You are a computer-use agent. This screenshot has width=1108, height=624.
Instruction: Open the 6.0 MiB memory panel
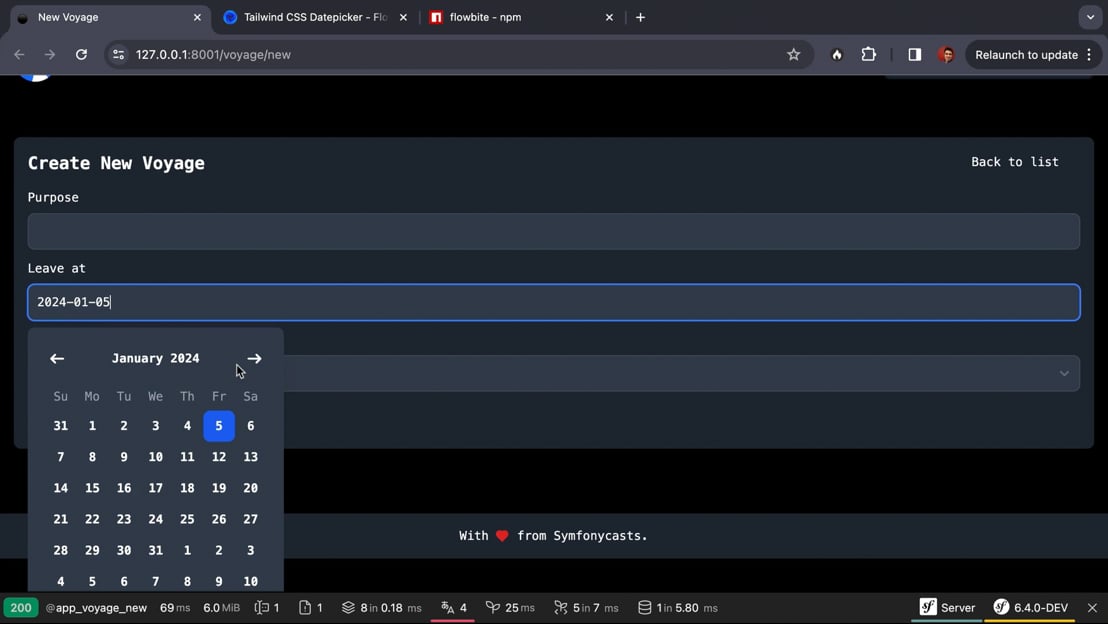pos(221,608)
